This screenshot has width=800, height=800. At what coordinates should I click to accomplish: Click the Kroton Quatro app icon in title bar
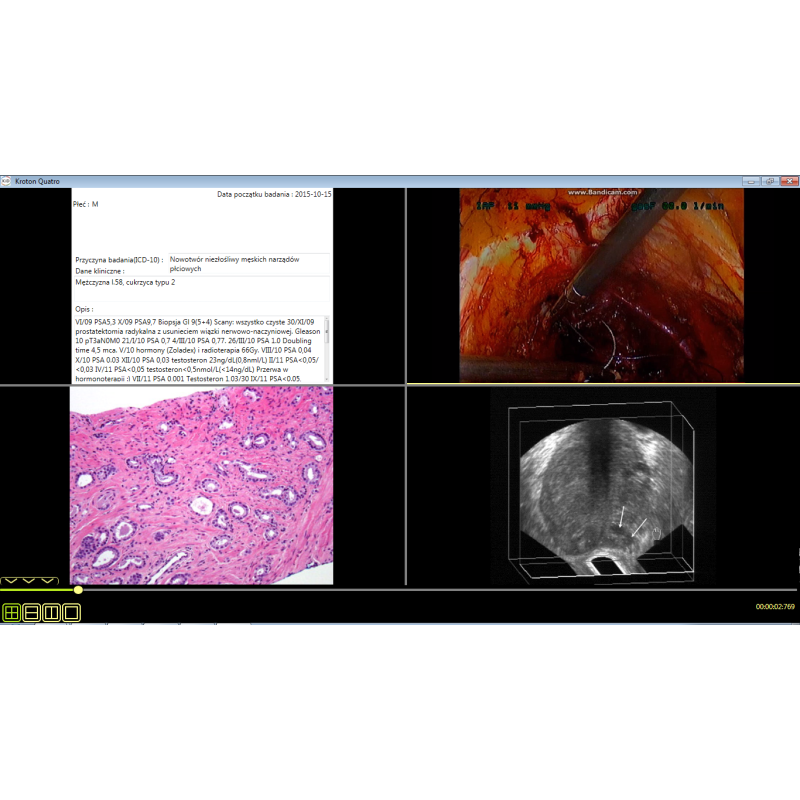[6, 181]
